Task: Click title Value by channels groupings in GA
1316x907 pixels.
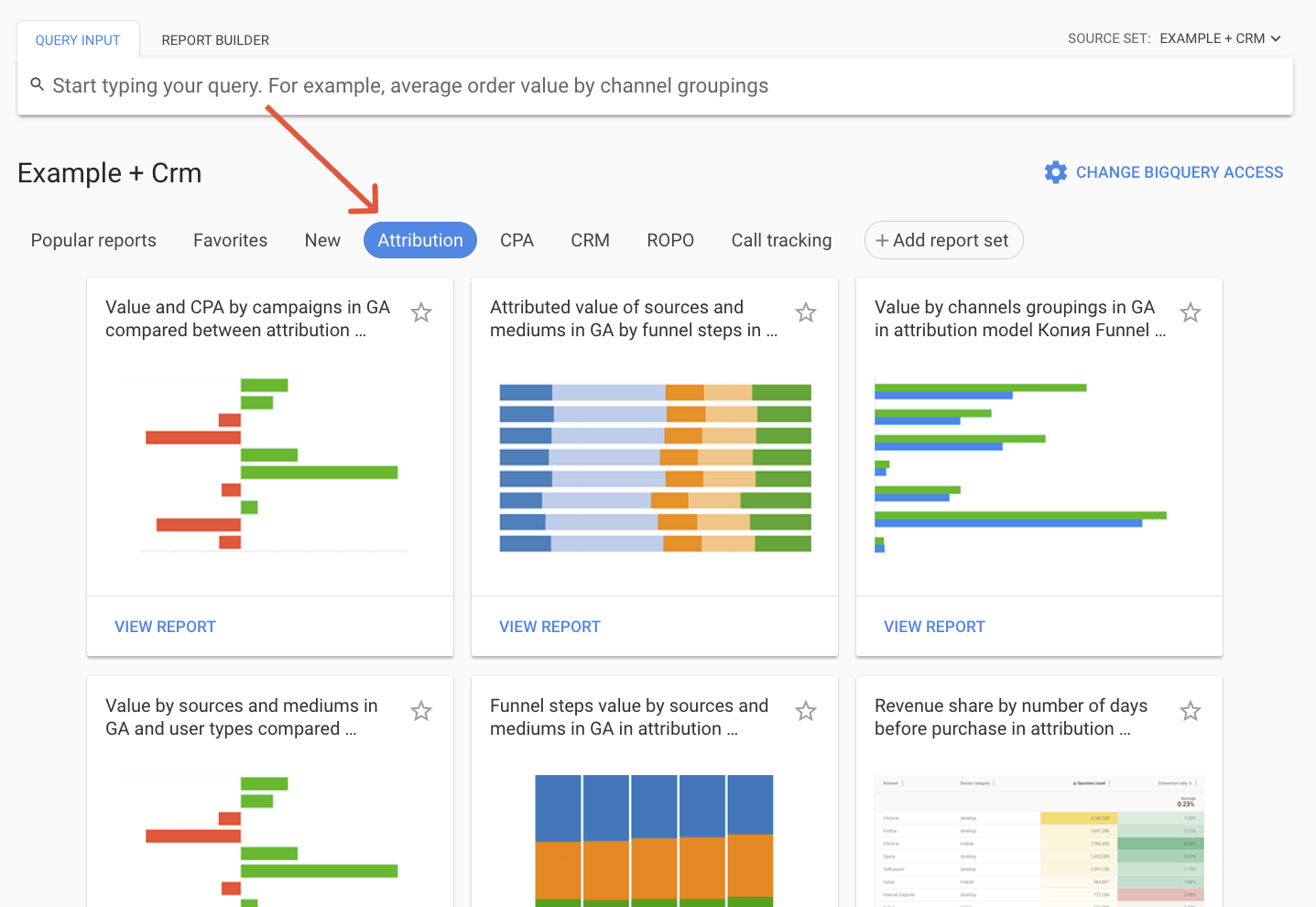Action: [1019, 319]
